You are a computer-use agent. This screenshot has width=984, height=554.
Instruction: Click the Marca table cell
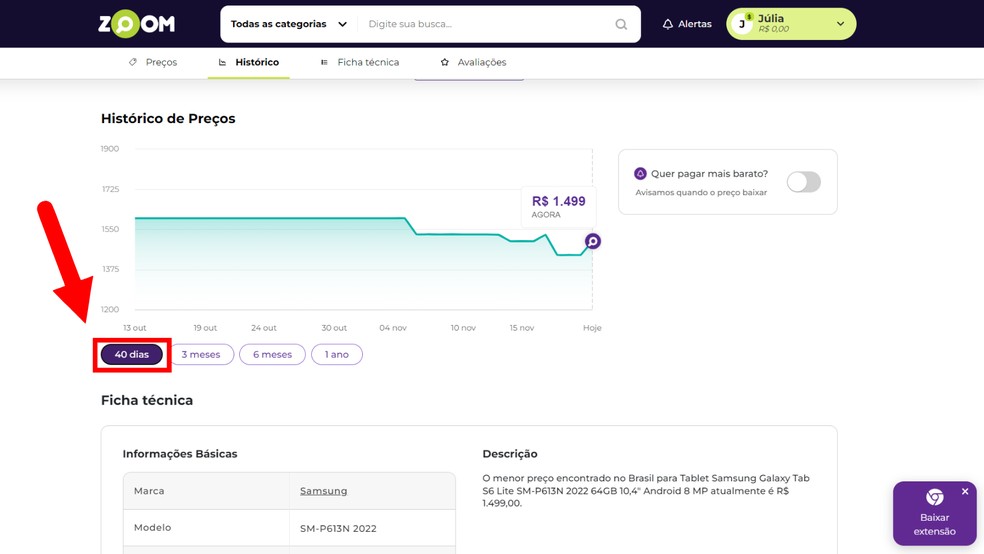pyautogui.click(x=206, y=491)
